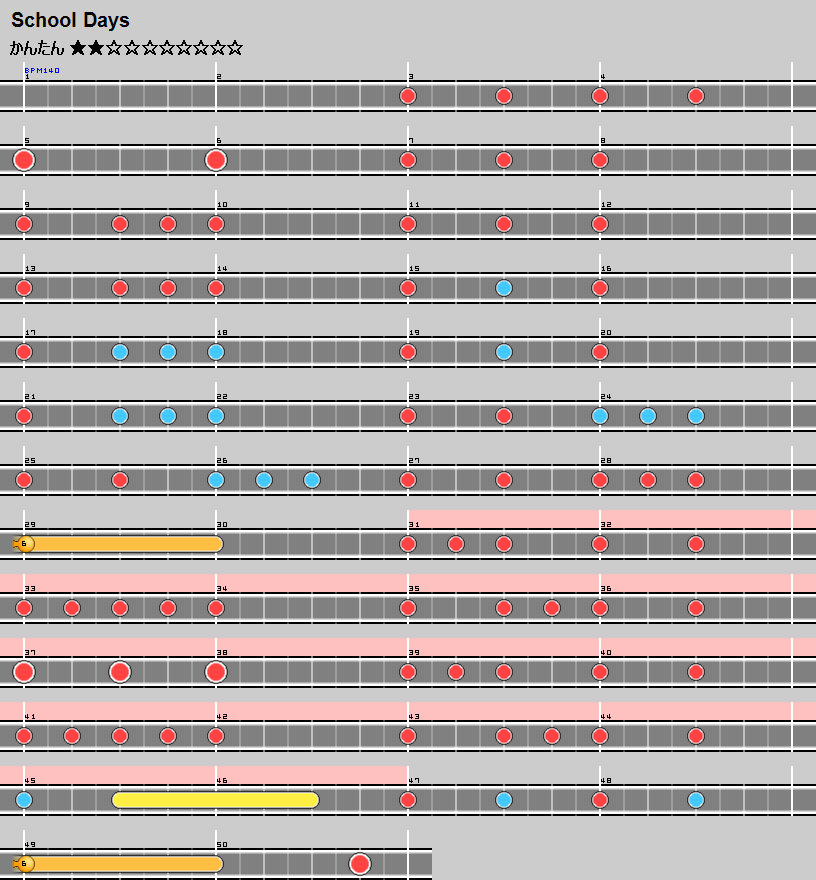Click the last empty star in rating
This screenshot has width=816, height=880.
[235, 48]
